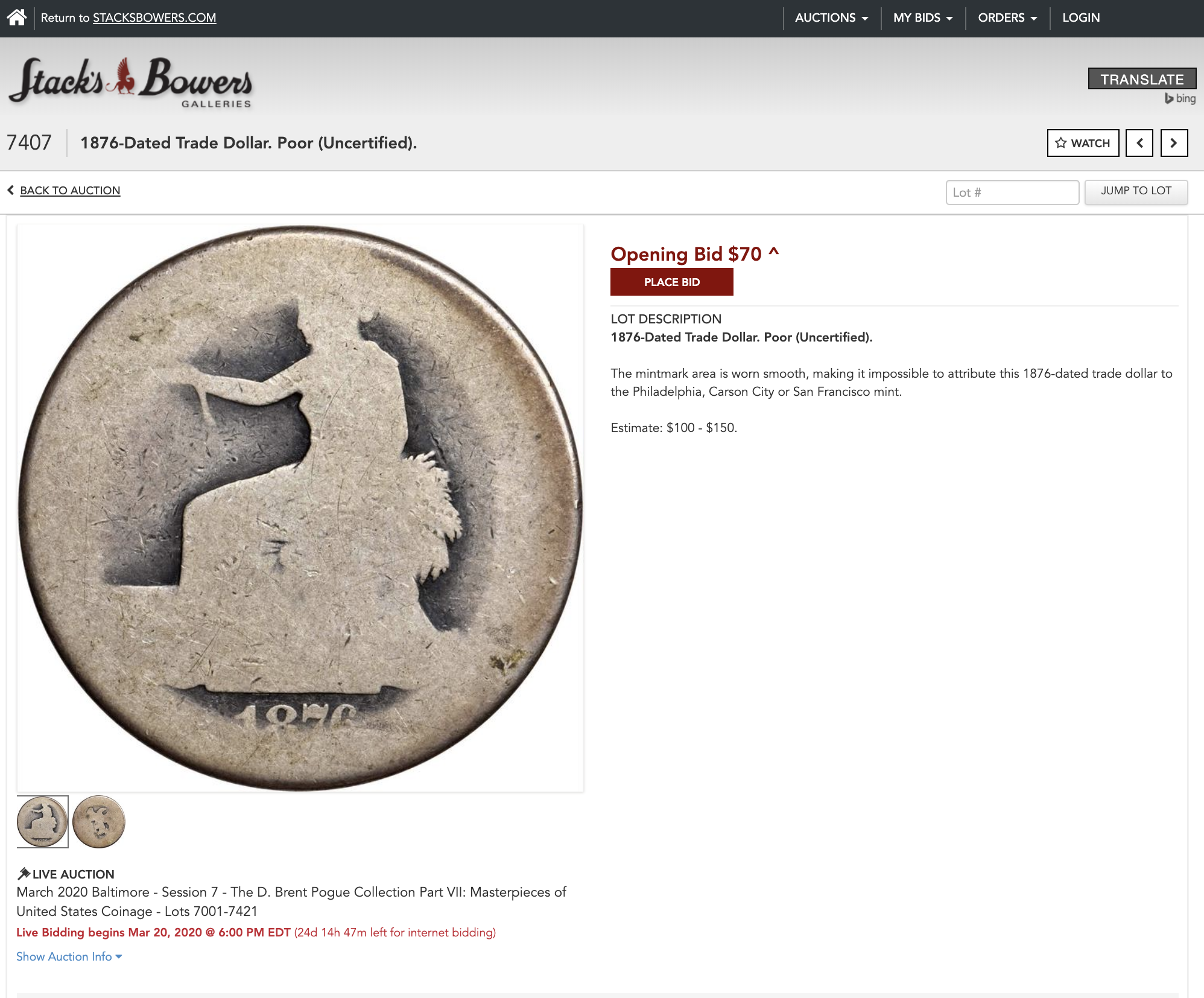Image resolution: width=1204 pixels, height=998 pixels.
Task: Click the Jump to Lot button
Action: (x=1136, y=191)
